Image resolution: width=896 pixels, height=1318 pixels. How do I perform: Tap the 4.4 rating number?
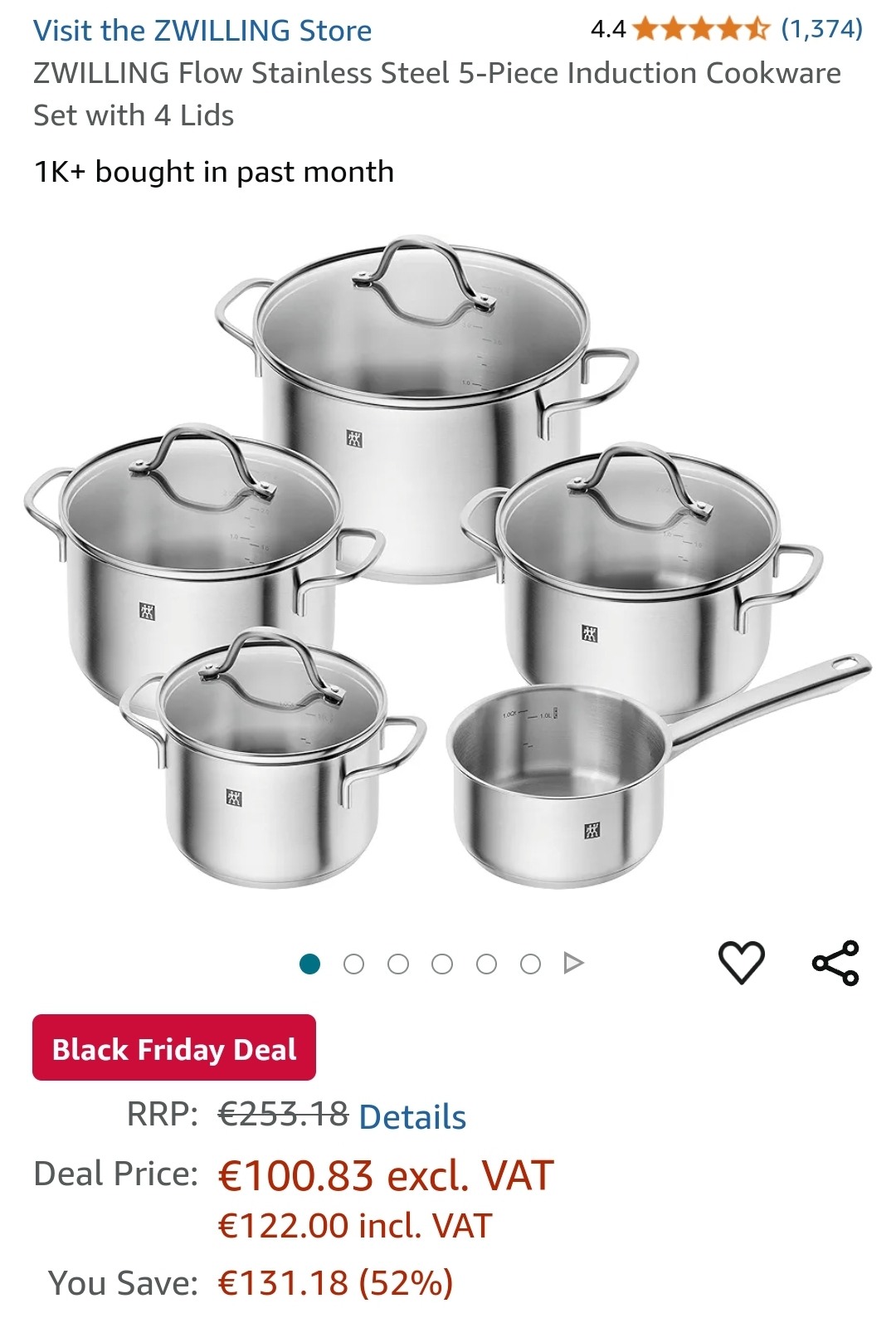click(x=607, y=30)
